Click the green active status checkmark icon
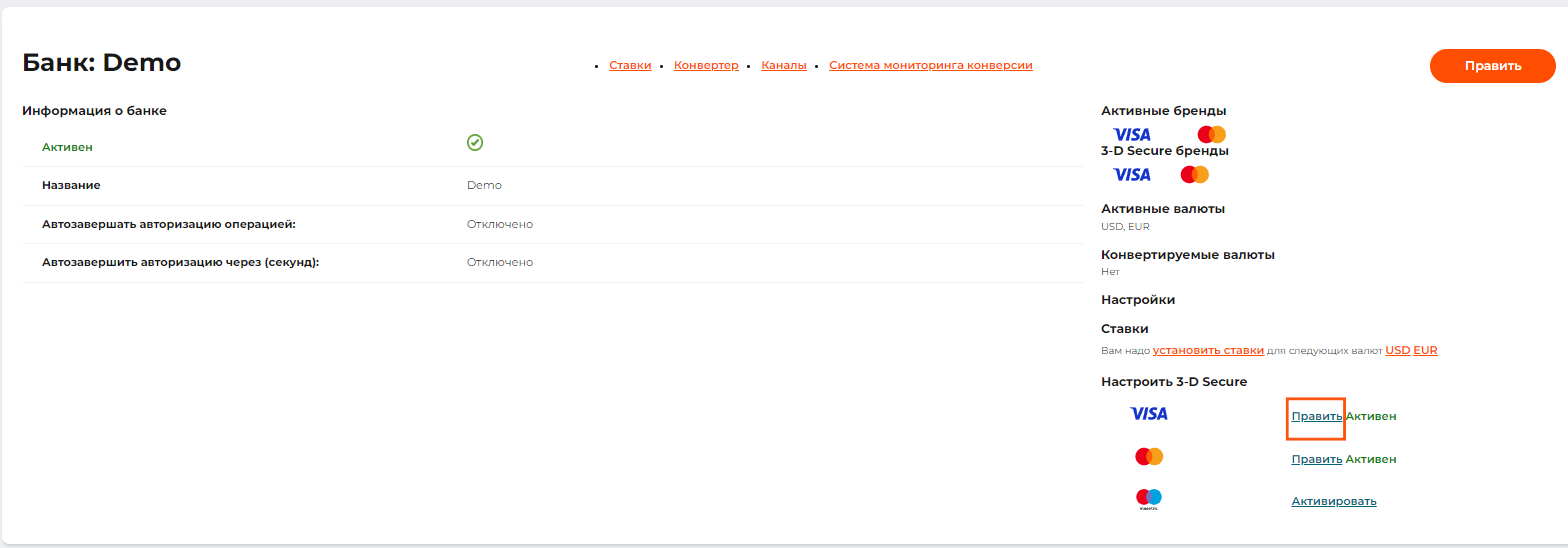Viewport: 1568px width, 548px height. click(x=475, y=143)
